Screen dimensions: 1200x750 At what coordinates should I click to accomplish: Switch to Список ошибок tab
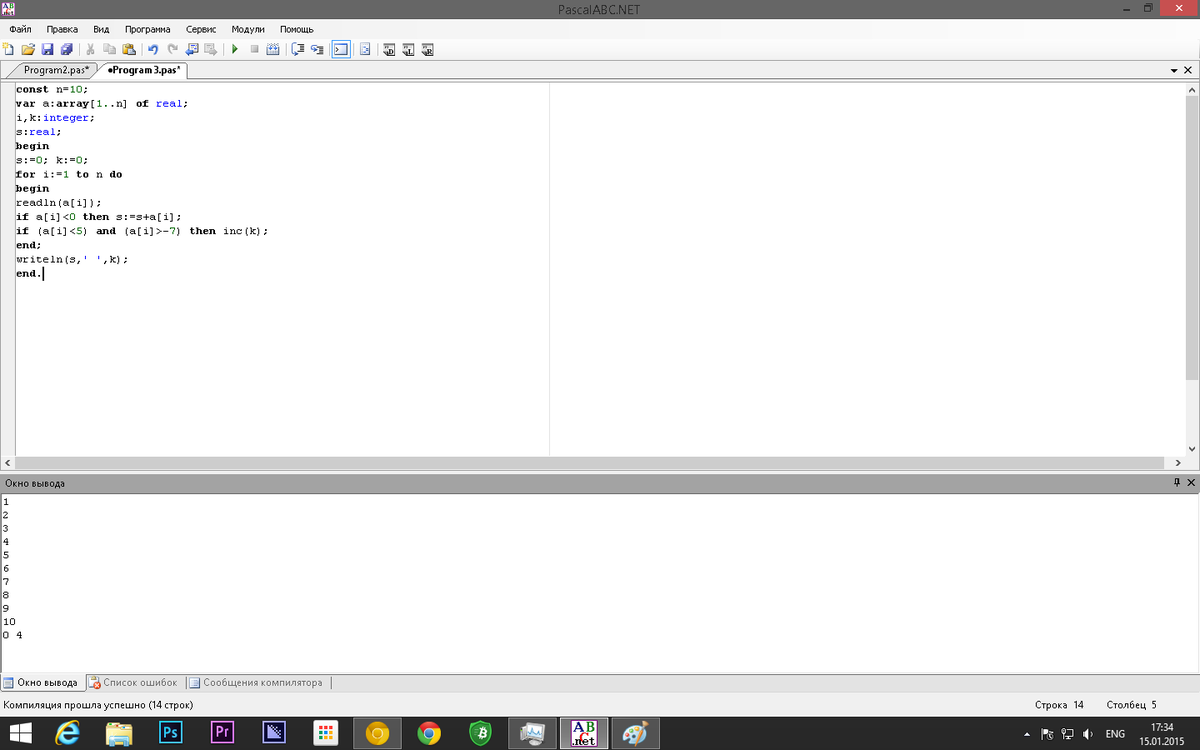coord(134,683)
